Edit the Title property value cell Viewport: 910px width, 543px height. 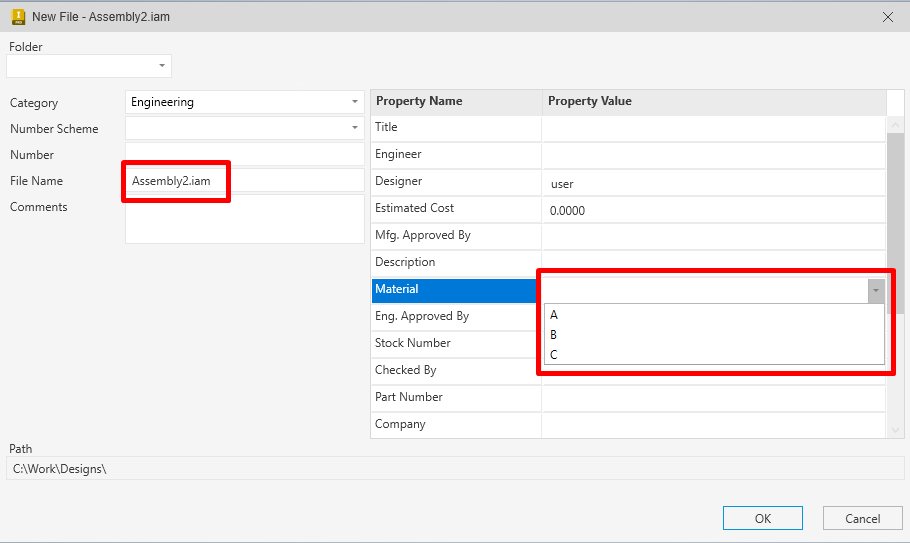point(713,128)
